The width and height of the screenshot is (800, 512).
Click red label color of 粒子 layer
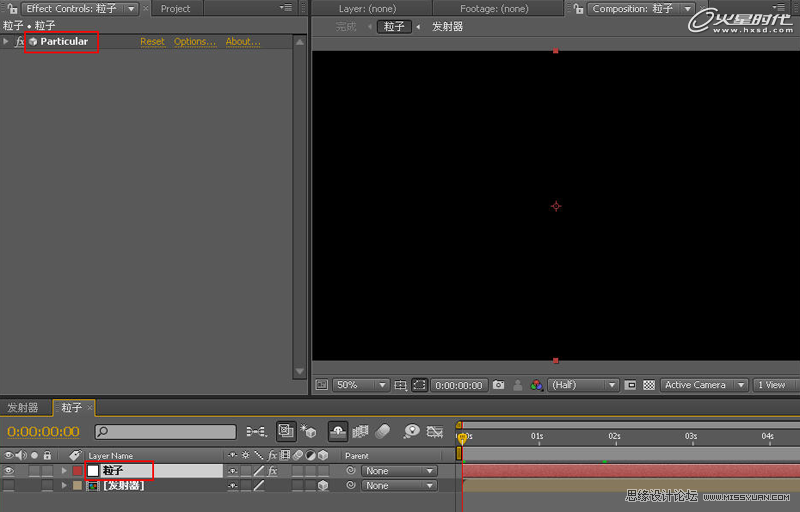77,471
